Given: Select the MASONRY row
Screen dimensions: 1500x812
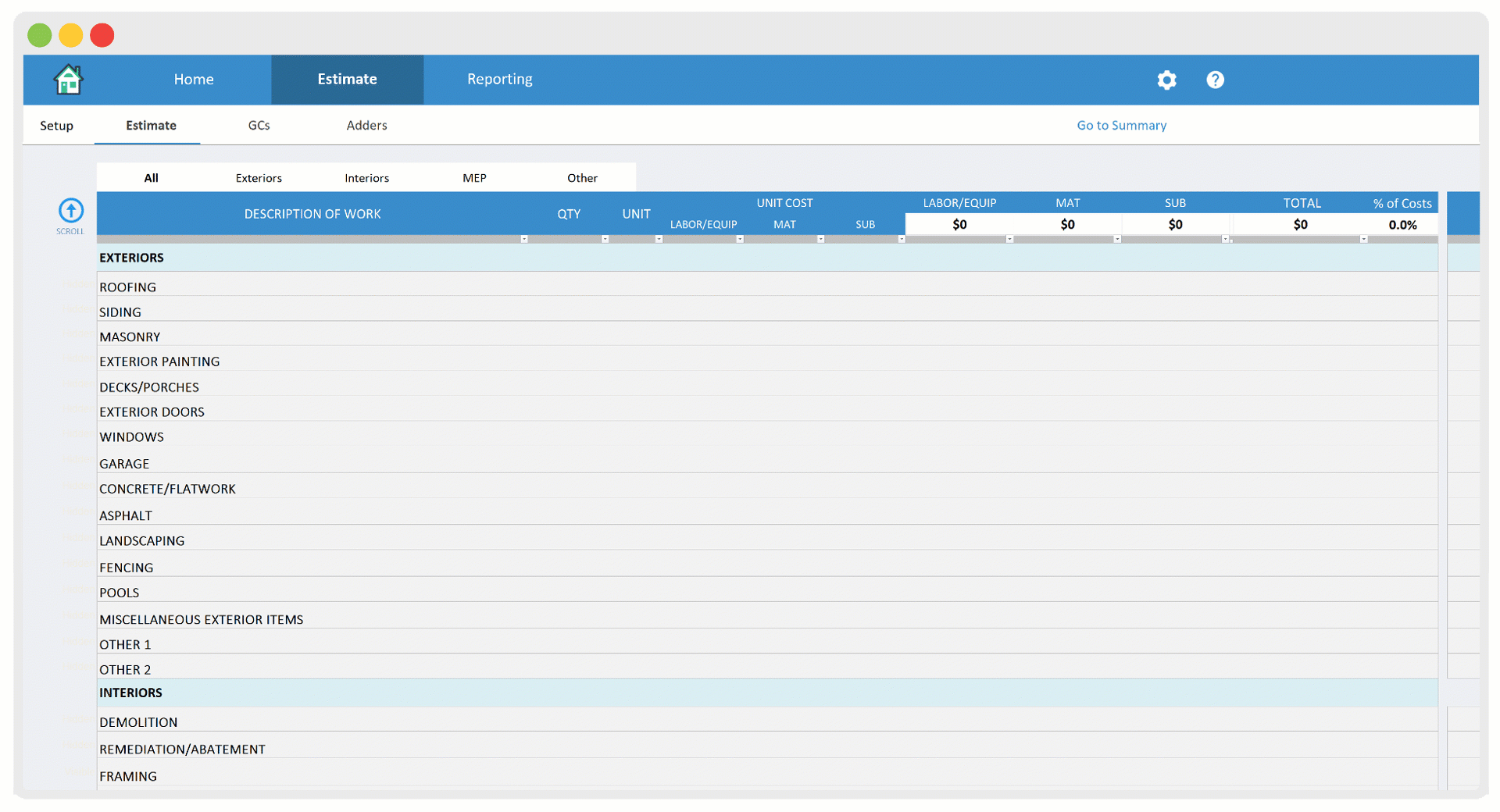Looking at the screenshot, I should point(767,335).
